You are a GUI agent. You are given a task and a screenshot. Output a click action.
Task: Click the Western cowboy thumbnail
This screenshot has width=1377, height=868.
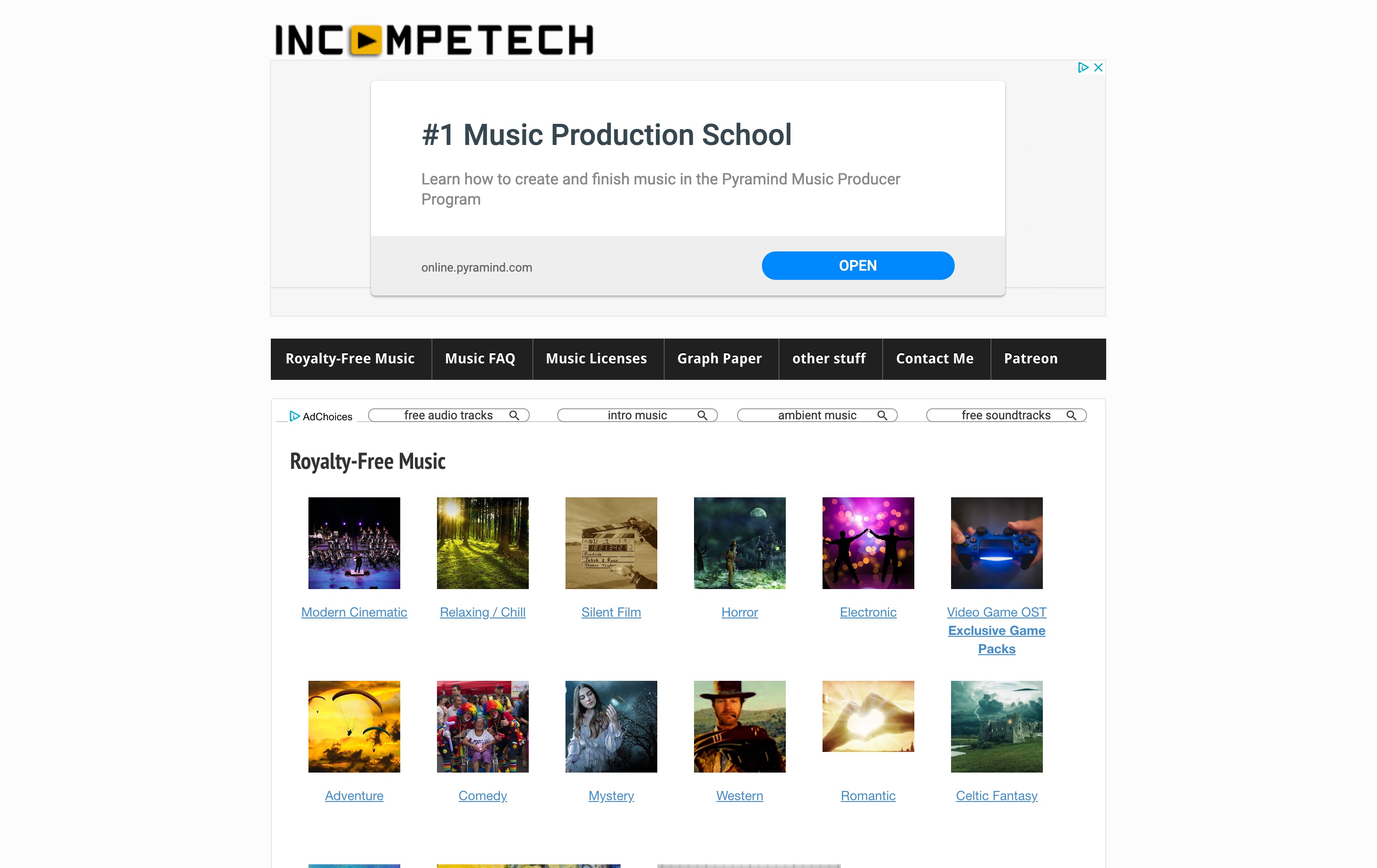click(739, 726)
